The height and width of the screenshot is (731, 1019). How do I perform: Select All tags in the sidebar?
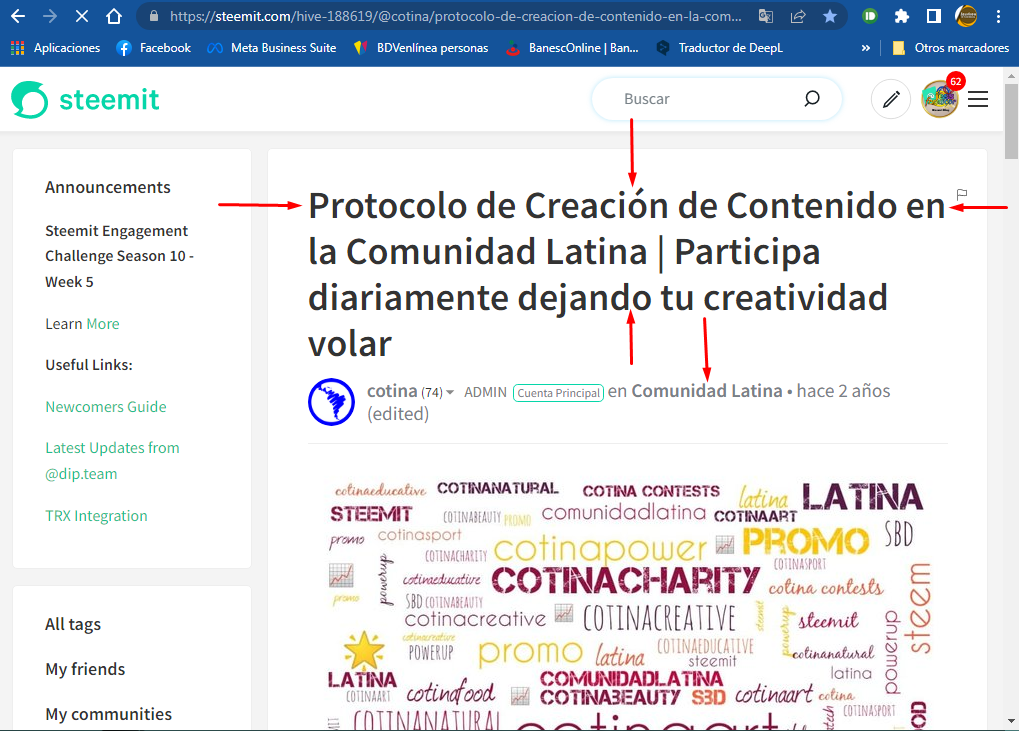tap(73, 624)
